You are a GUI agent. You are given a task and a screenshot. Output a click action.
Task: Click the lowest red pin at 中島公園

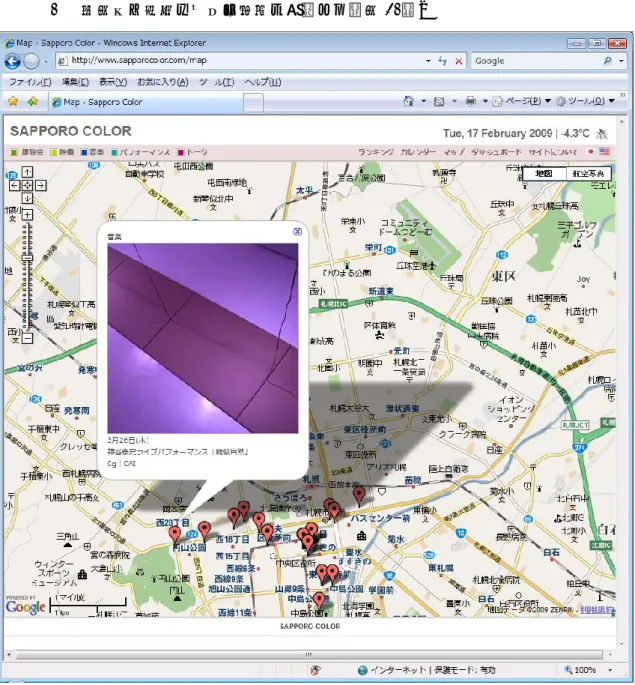point(320,601)
